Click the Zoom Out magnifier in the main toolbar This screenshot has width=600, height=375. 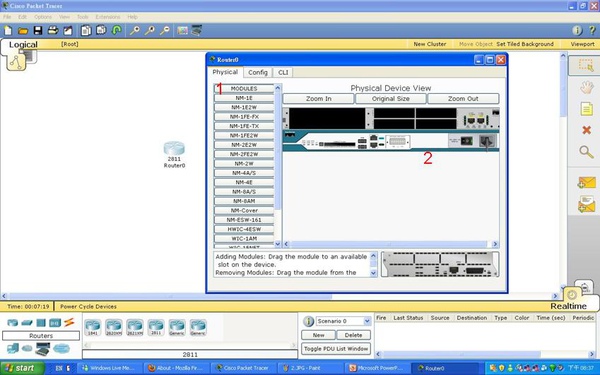(x=165, y=31)
